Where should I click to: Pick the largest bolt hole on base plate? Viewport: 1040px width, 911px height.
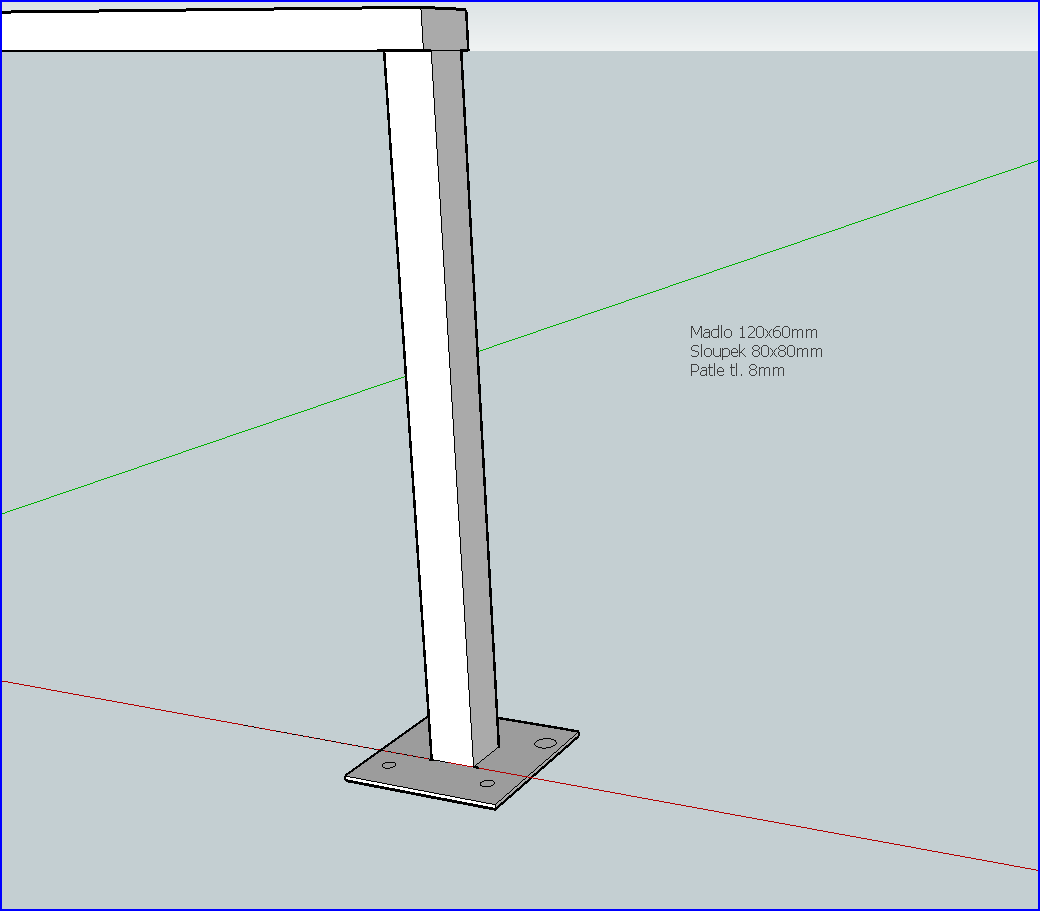(545, 743)
